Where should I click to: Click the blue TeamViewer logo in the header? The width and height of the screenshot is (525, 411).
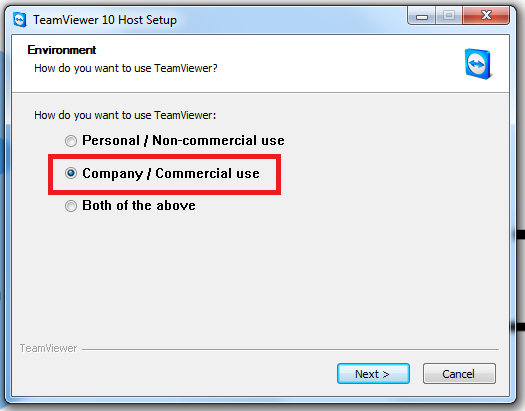point(478,64)
